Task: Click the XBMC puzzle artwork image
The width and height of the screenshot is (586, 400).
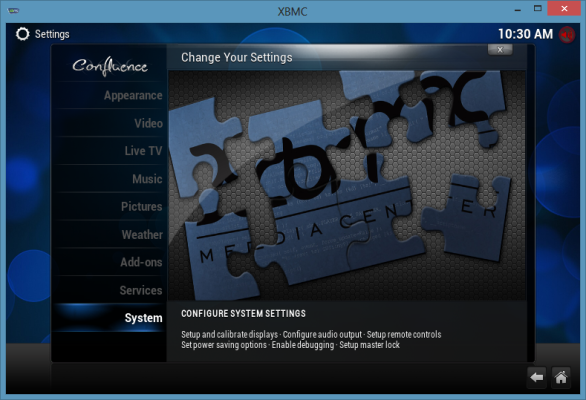Action: click(x=347, y=185)
